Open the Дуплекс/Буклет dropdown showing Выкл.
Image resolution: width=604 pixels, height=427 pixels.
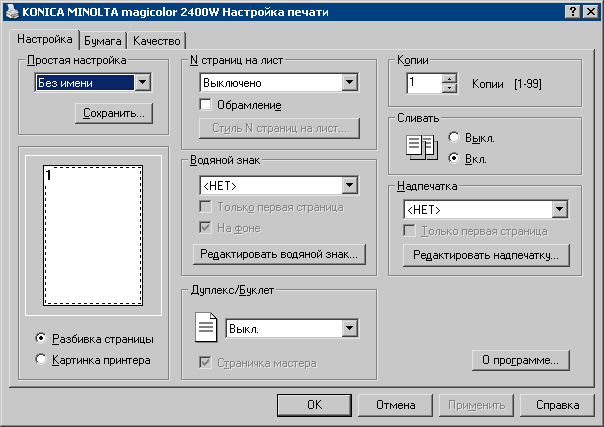click(x=349, y=328)
